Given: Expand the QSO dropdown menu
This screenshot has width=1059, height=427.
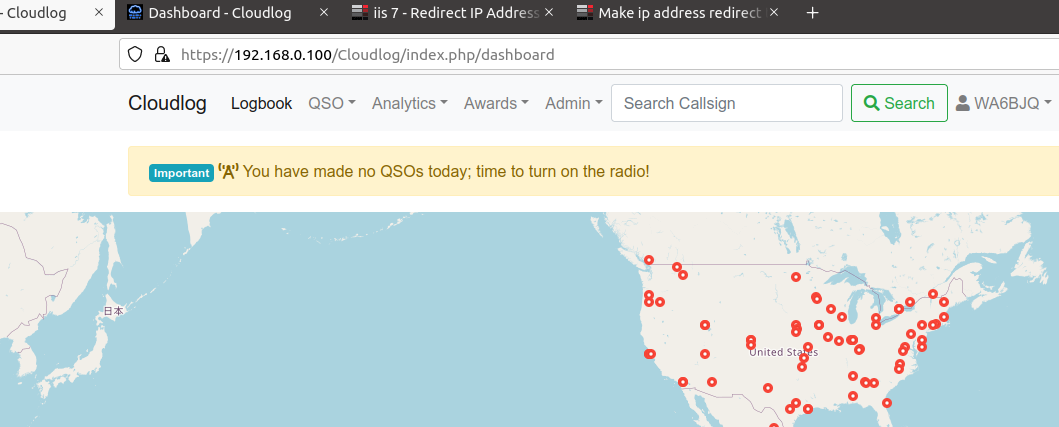Looking at the screenshot, I should 332,103.
